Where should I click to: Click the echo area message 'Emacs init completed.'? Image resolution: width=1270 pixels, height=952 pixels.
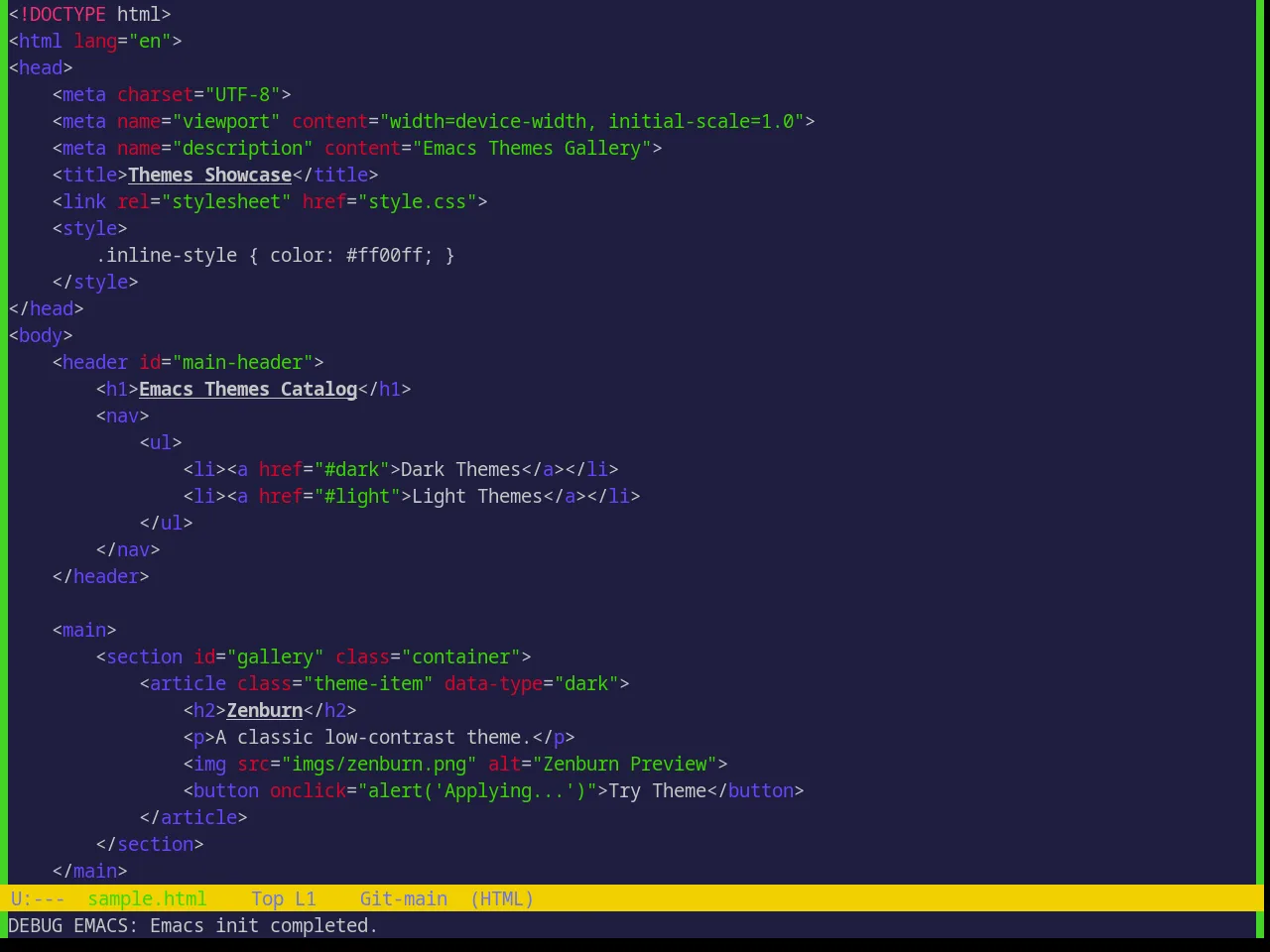click(x=264, y=925)
